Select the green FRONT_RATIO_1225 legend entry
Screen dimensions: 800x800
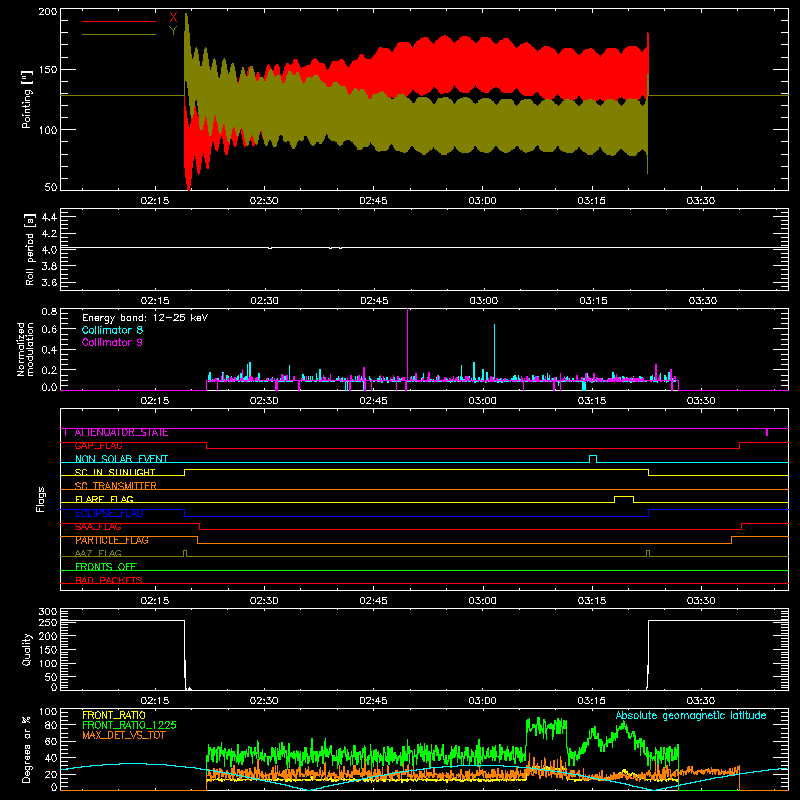click(130, 725)
